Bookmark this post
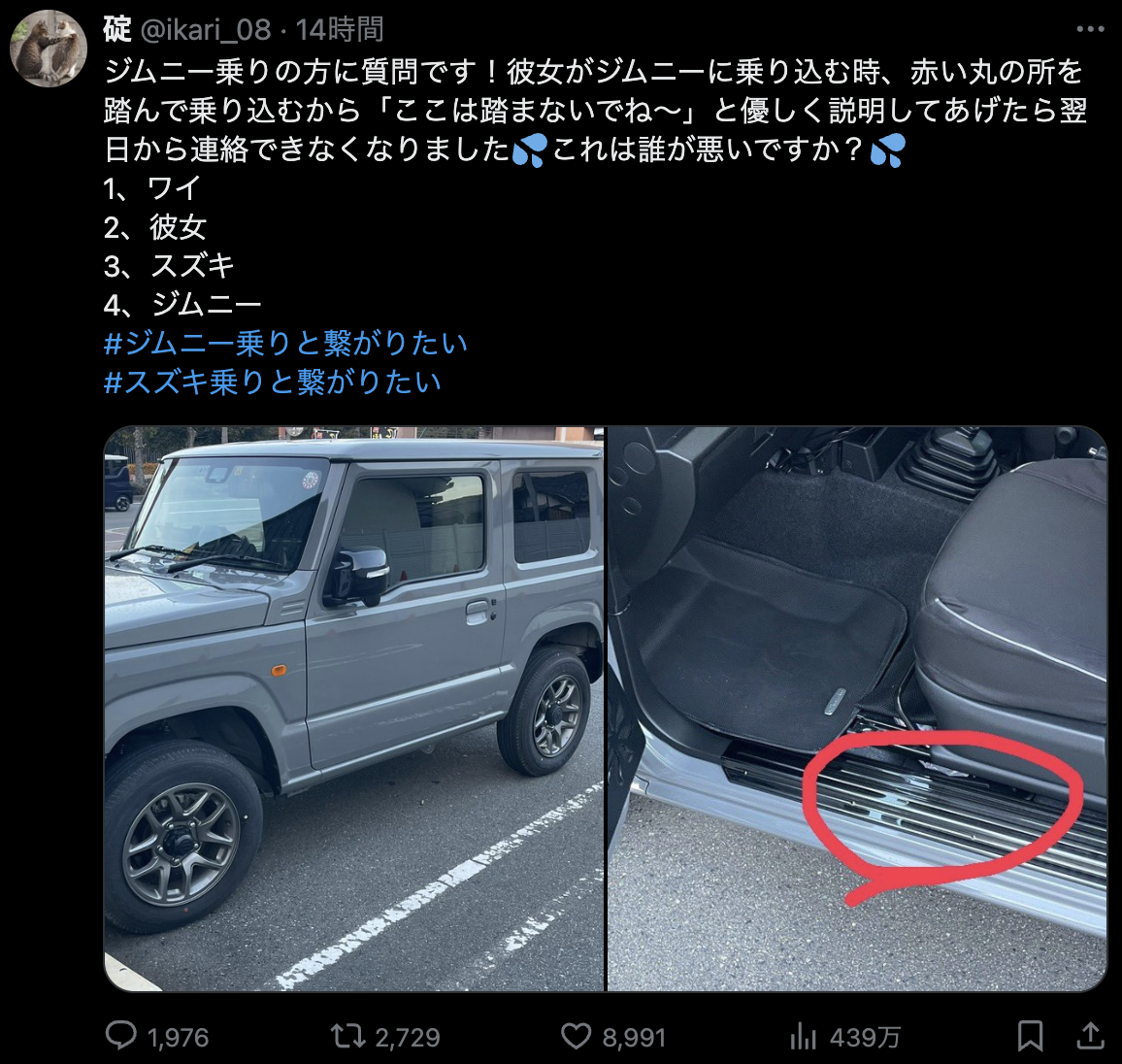 [1030, 1036]
